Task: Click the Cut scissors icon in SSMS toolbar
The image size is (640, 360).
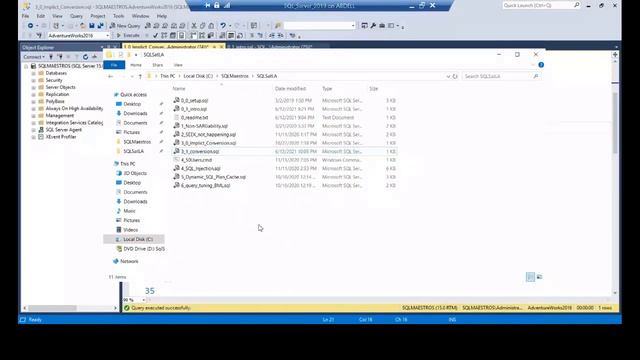Action: coord(194,26)
